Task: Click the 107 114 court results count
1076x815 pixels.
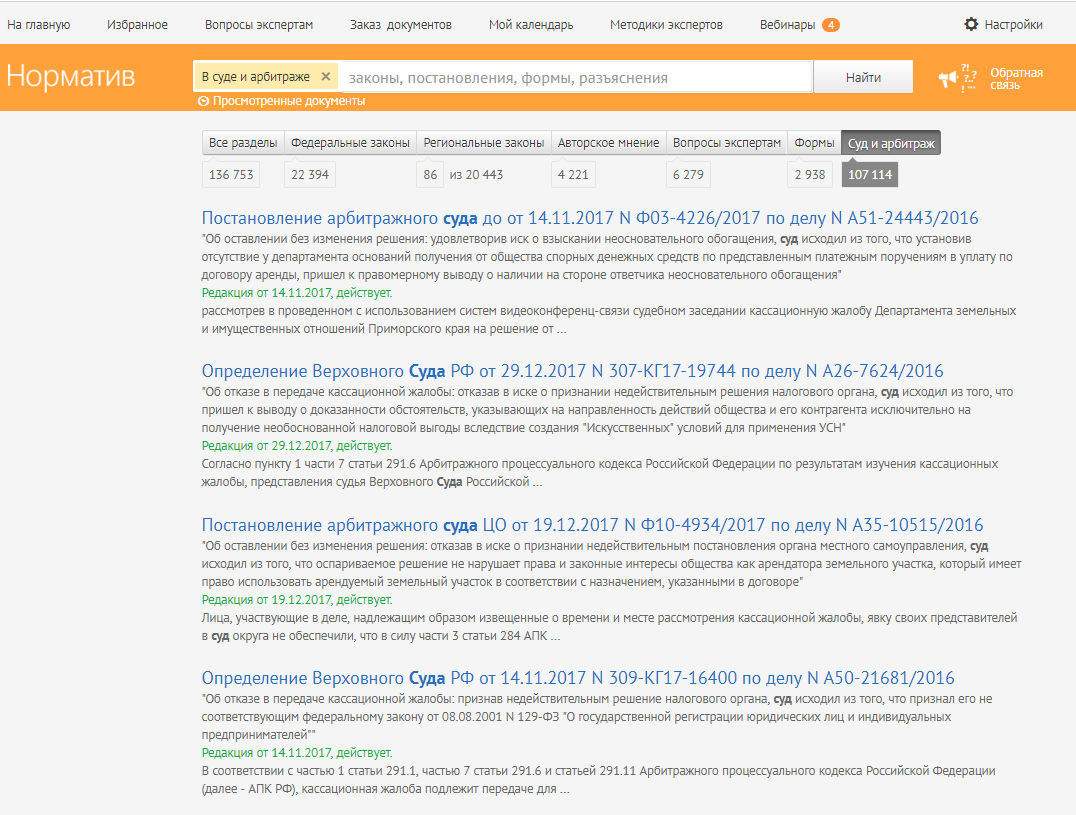Action: pos(869,175)
